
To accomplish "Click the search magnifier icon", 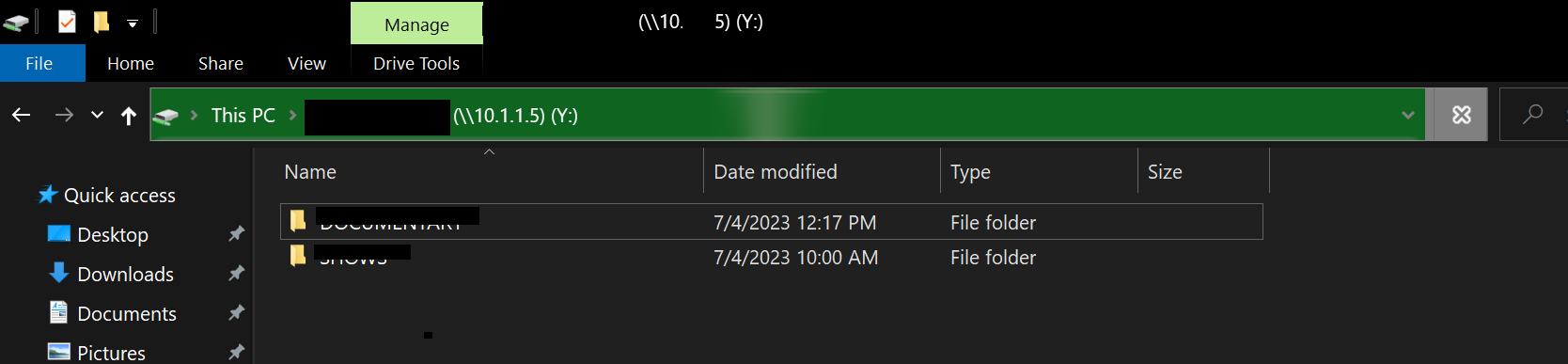I will pyautogui.click(x=1532, y=115).
